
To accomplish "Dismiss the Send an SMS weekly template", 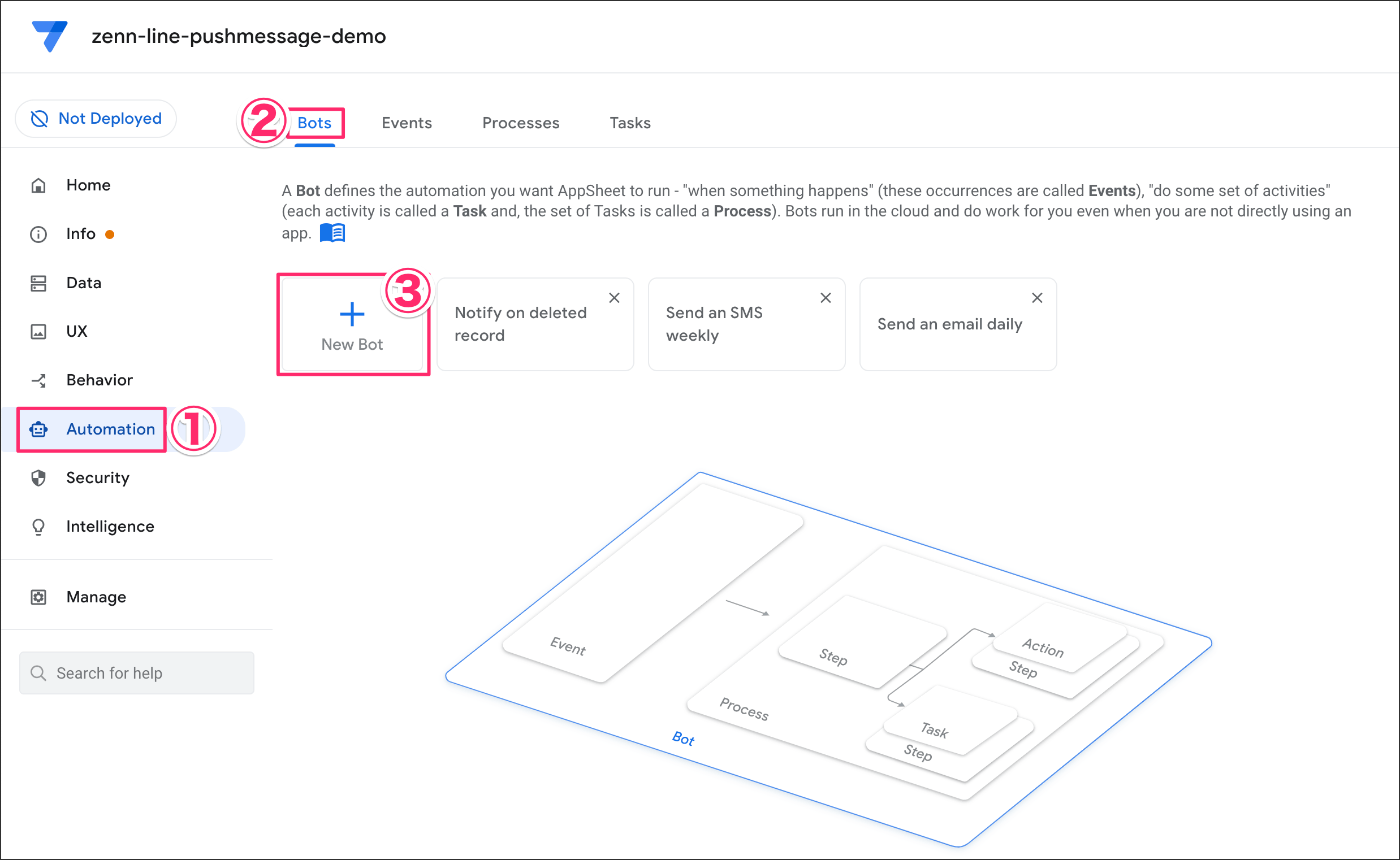I will coord(825,297).
